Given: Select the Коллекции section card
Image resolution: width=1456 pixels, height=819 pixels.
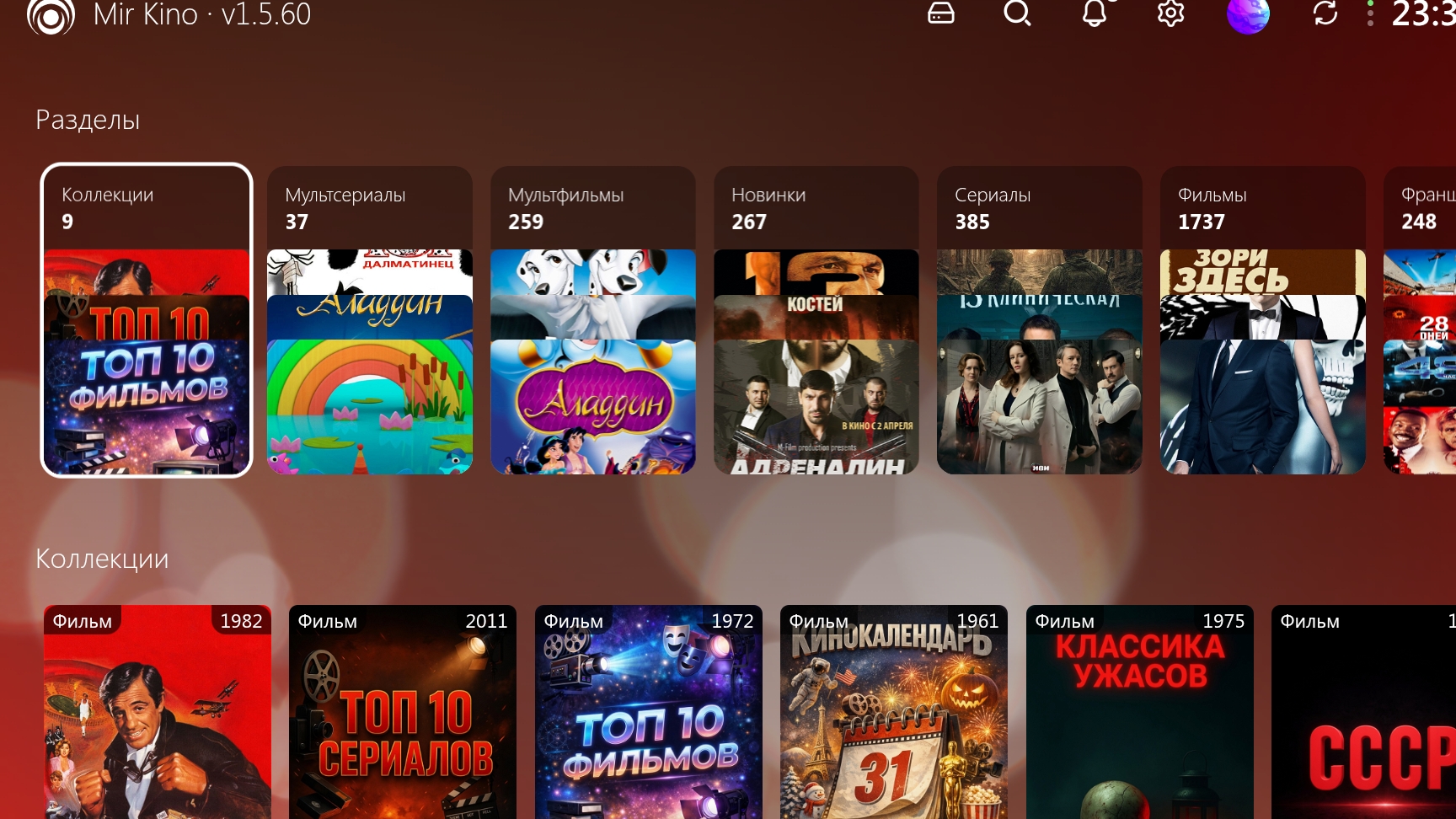Looking at the screenshot, I should click(147, 320).
